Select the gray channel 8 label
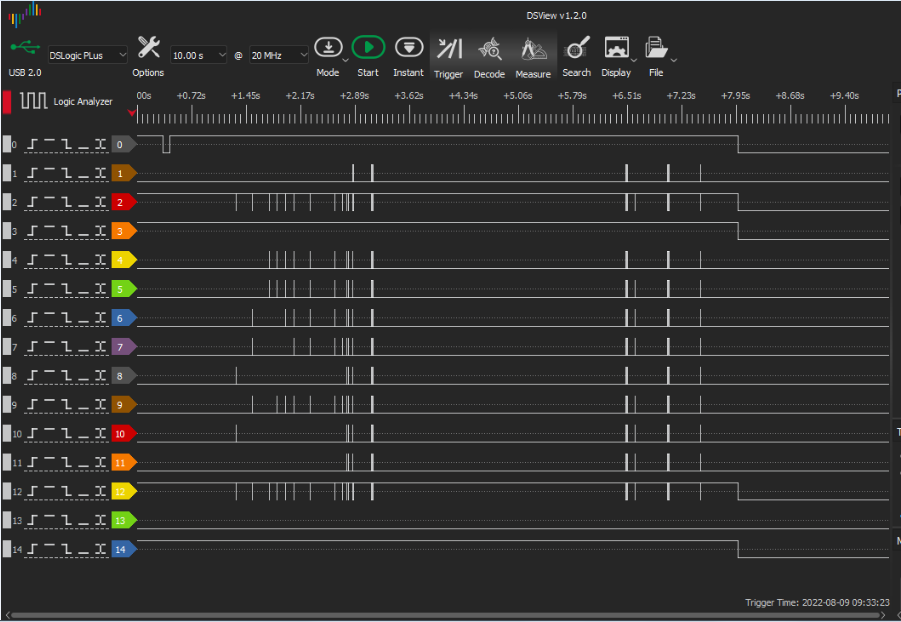901x622 pixels. point(124,376)
